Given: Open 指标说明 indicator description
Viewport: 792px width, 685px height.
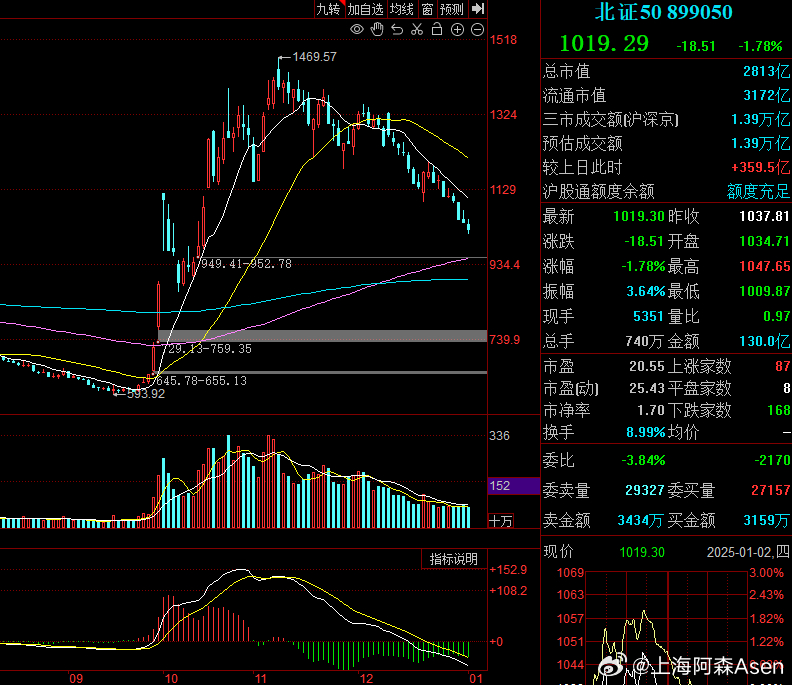Looking at the screenshot, I should [454, 559].
